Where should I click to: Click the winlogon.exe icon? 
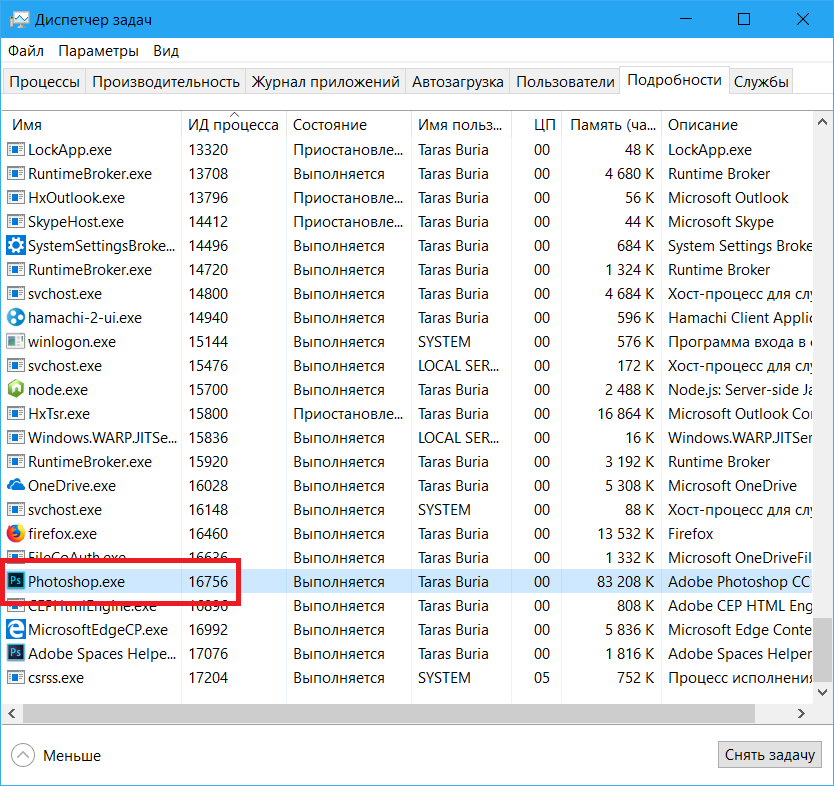16,341
